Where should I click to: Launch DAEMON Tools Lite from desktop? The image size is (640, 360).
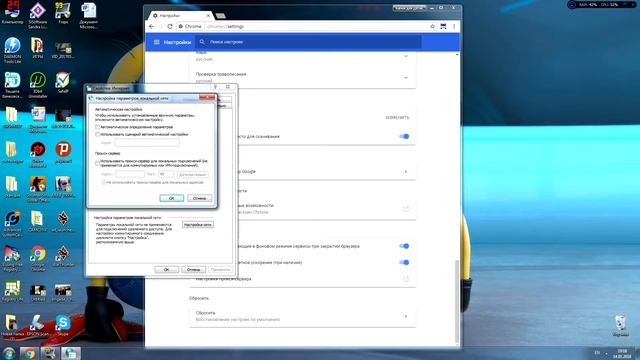[x=12, y=50]
